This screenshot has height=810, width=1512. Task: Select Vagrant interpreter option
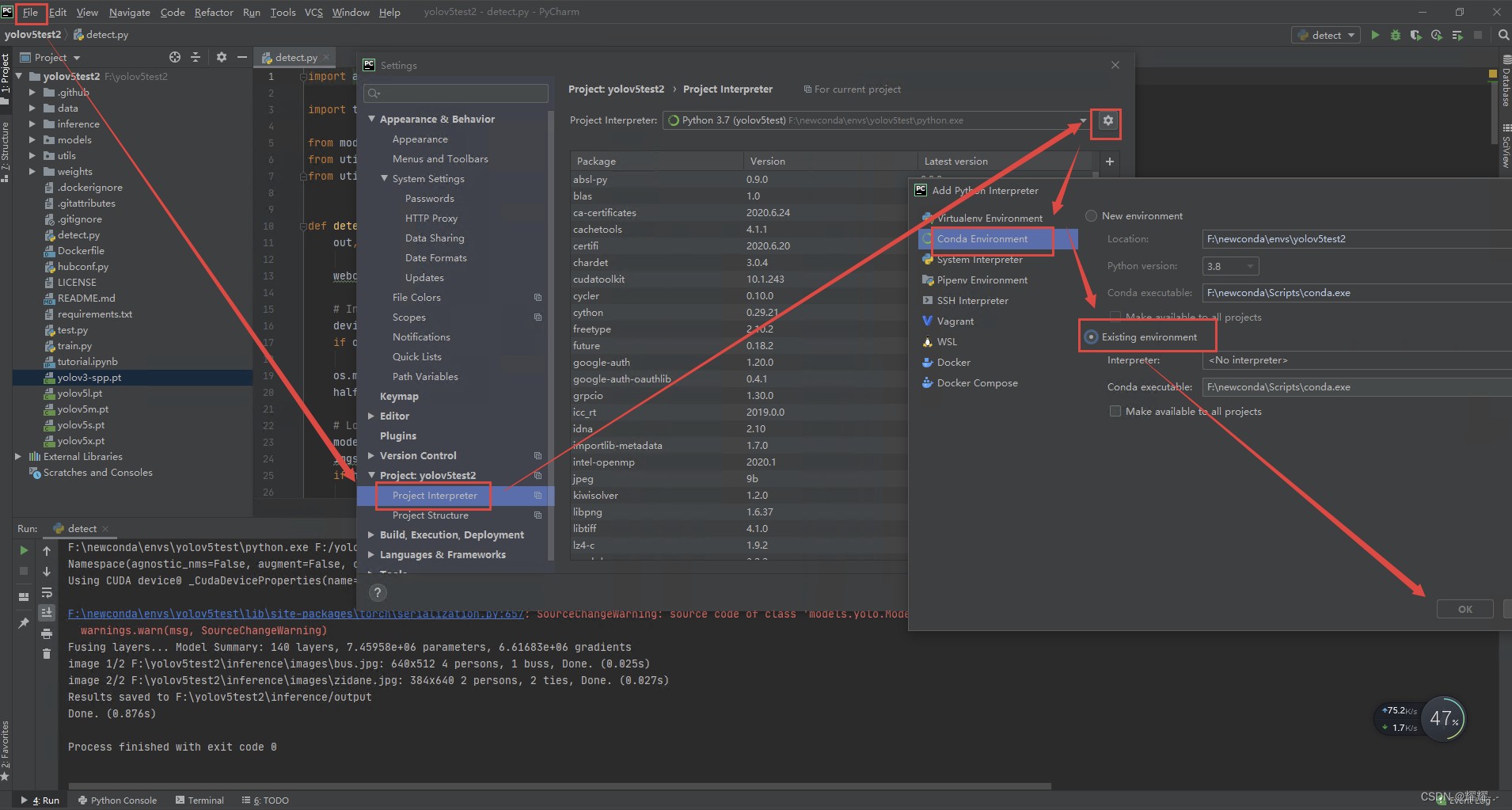tap(955, 321)
